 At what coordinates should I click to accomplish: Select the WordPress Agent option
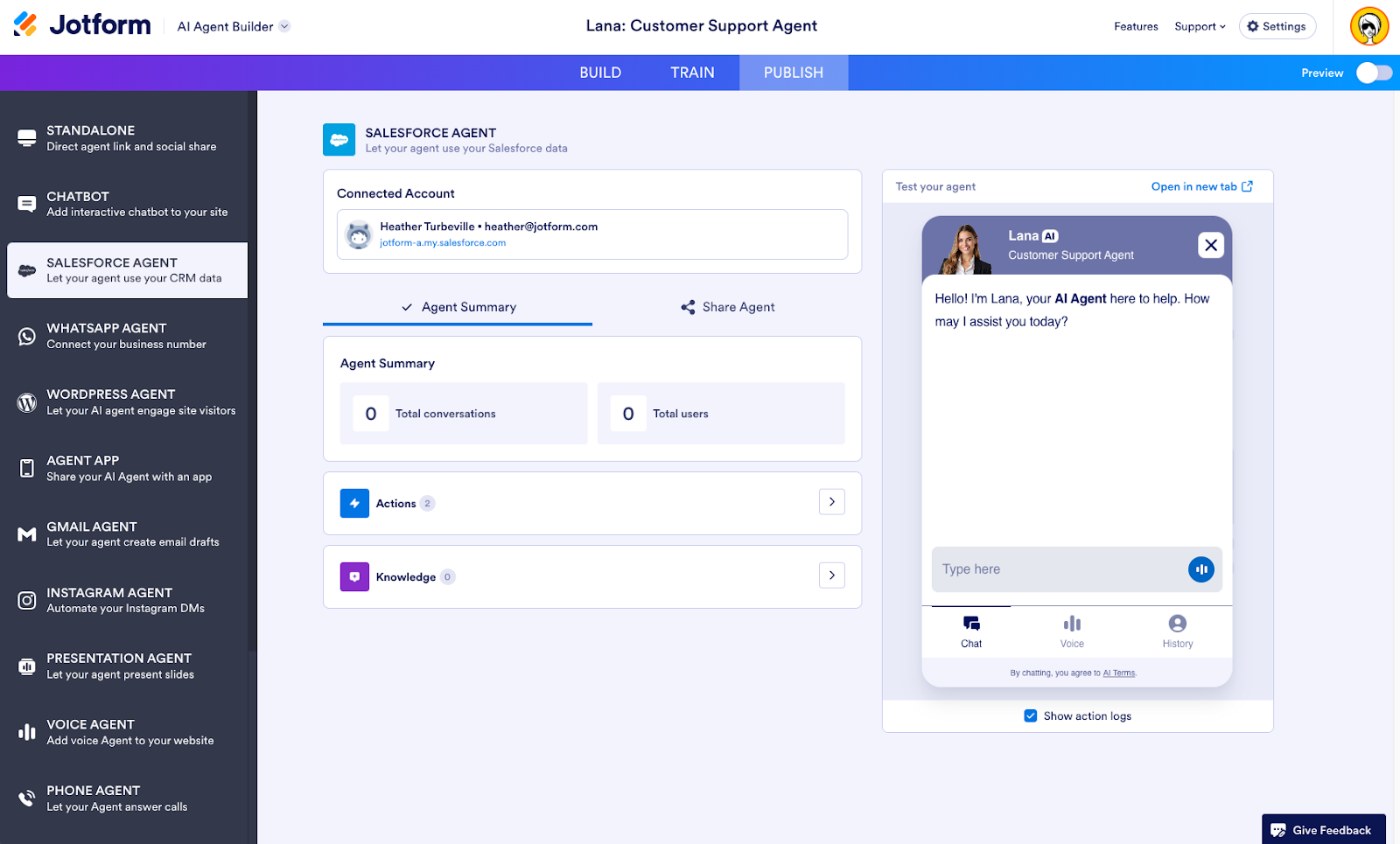[127, 401]
